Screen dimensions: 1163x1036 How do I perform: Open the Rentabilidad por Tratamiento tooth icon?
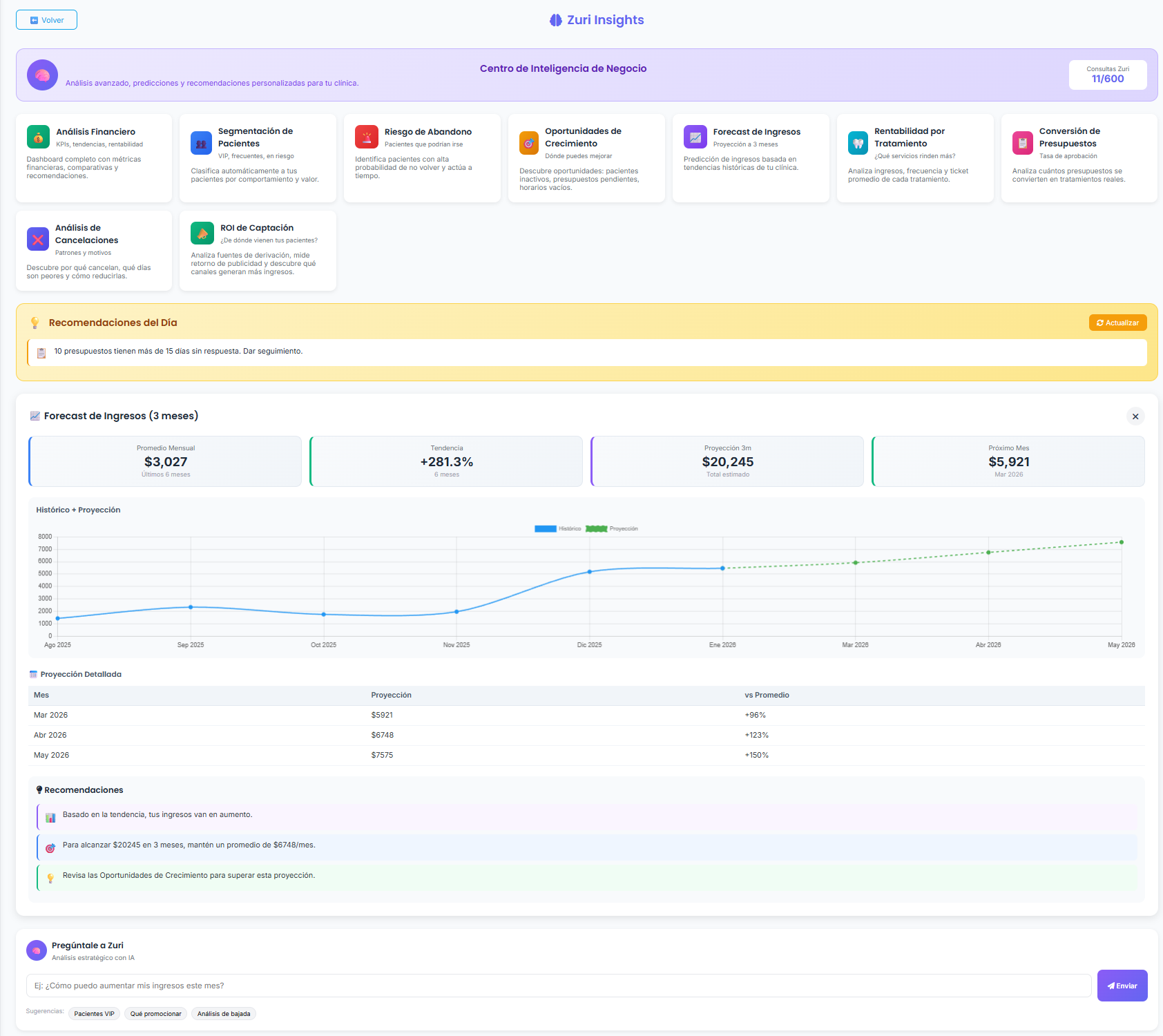[858, 143]
